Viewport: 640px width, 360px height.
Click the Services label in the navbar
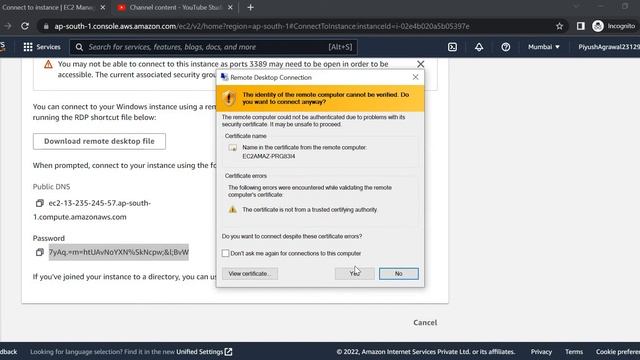48,47
